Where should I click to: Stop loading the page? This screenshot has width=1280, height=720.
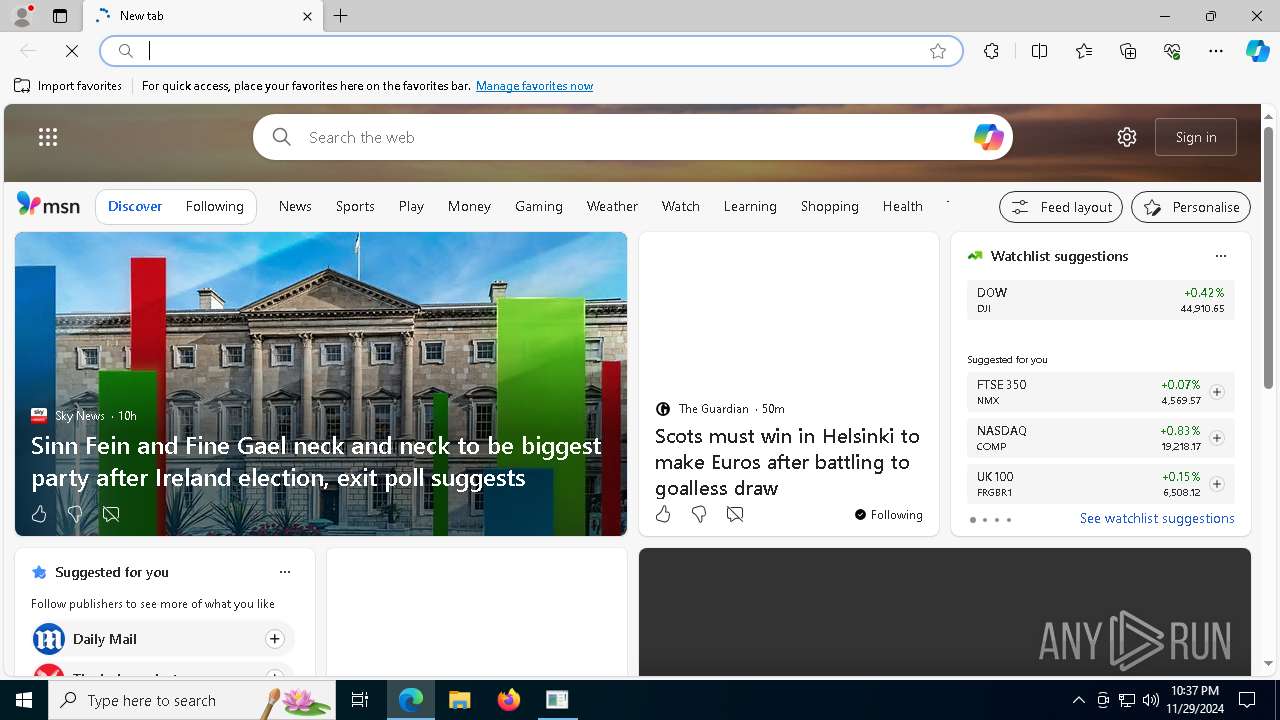[x=72, y=51]
